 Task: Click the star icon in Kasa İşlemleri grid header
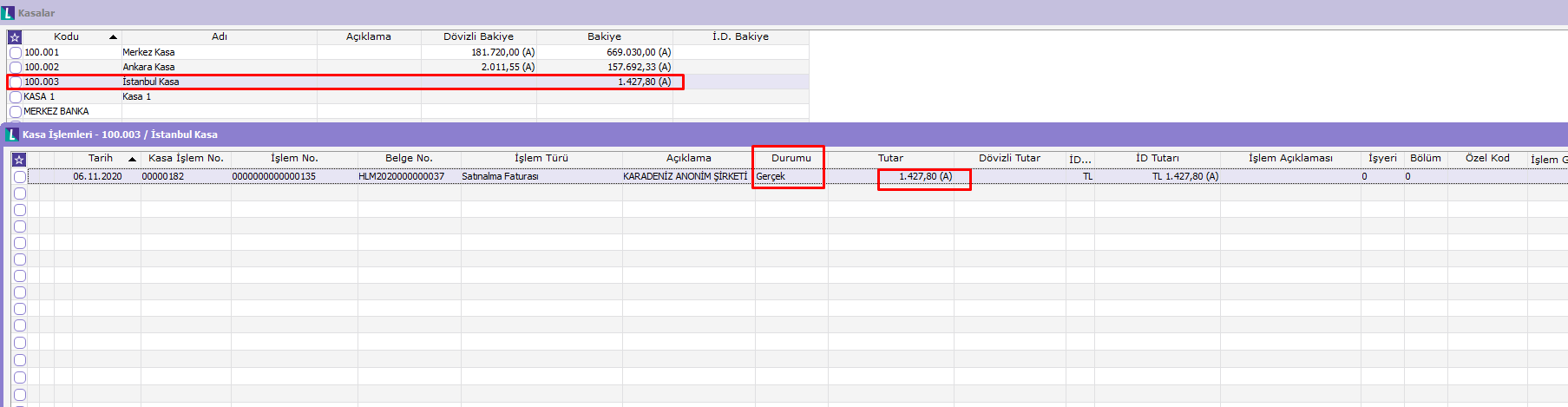19,160
